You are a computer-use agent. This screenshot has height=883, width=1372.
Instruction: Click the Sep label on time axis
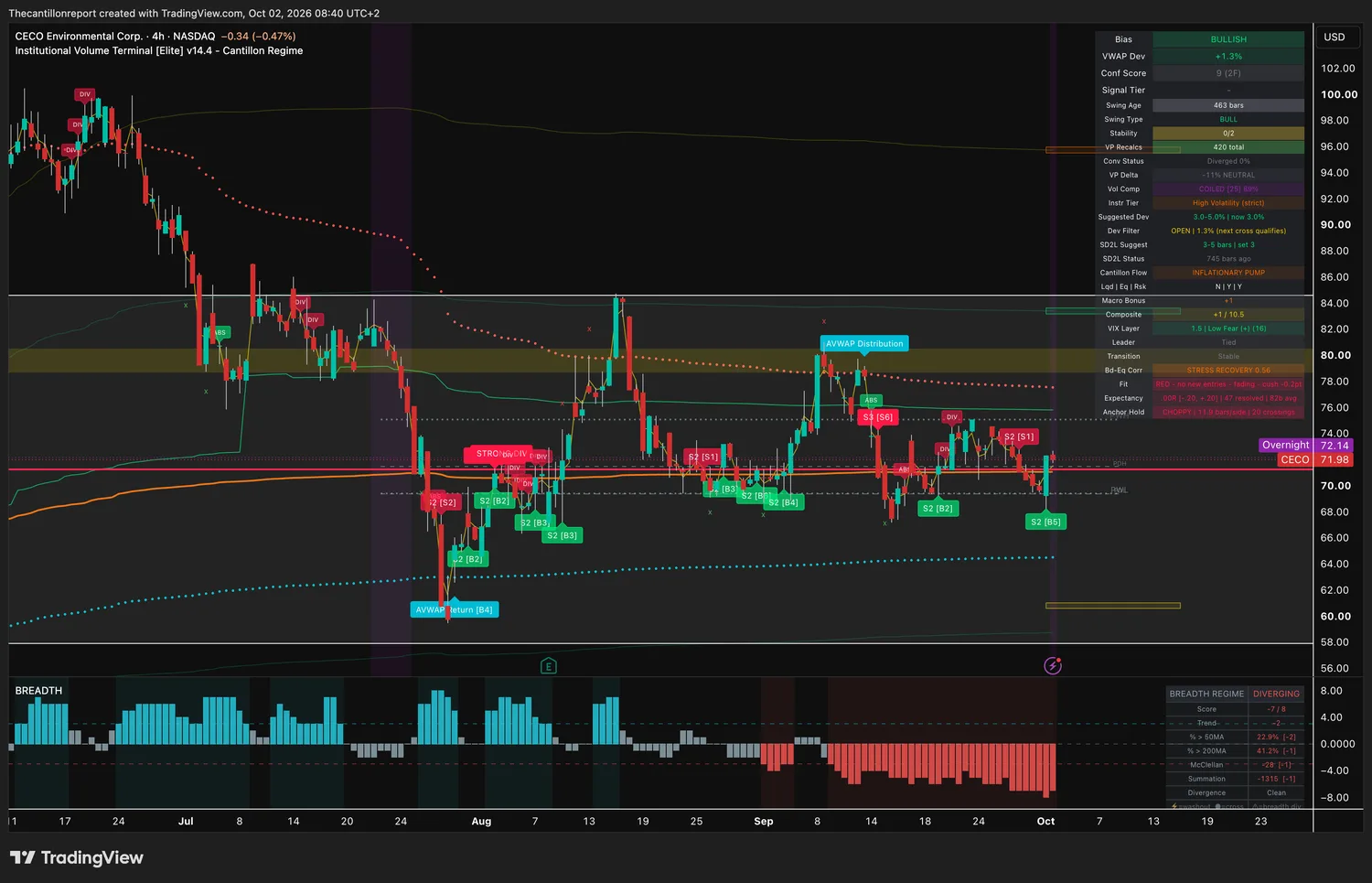[x=764, y=822]
